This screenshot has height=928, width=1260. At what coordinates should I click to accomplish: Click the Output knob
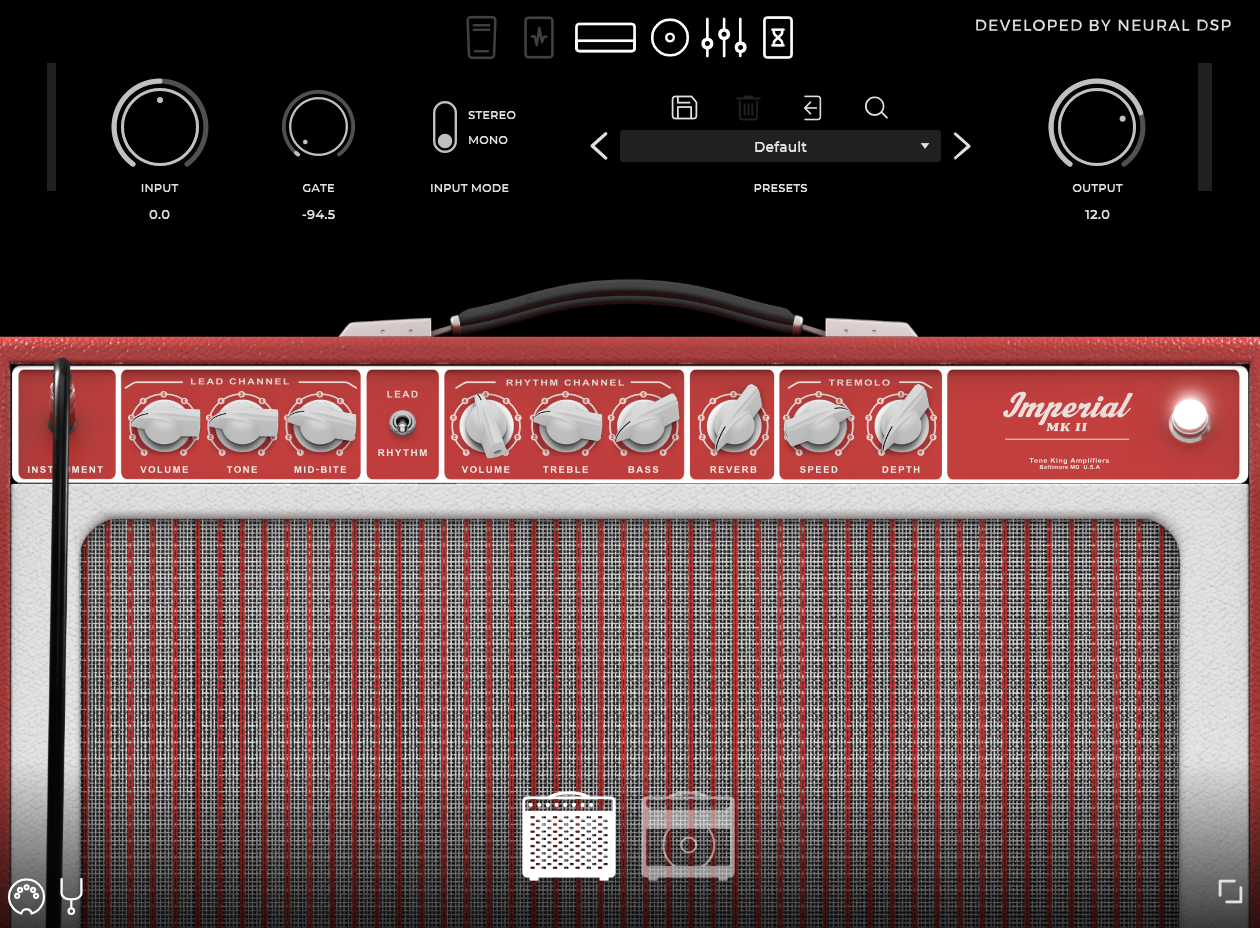click(1097, 127)
